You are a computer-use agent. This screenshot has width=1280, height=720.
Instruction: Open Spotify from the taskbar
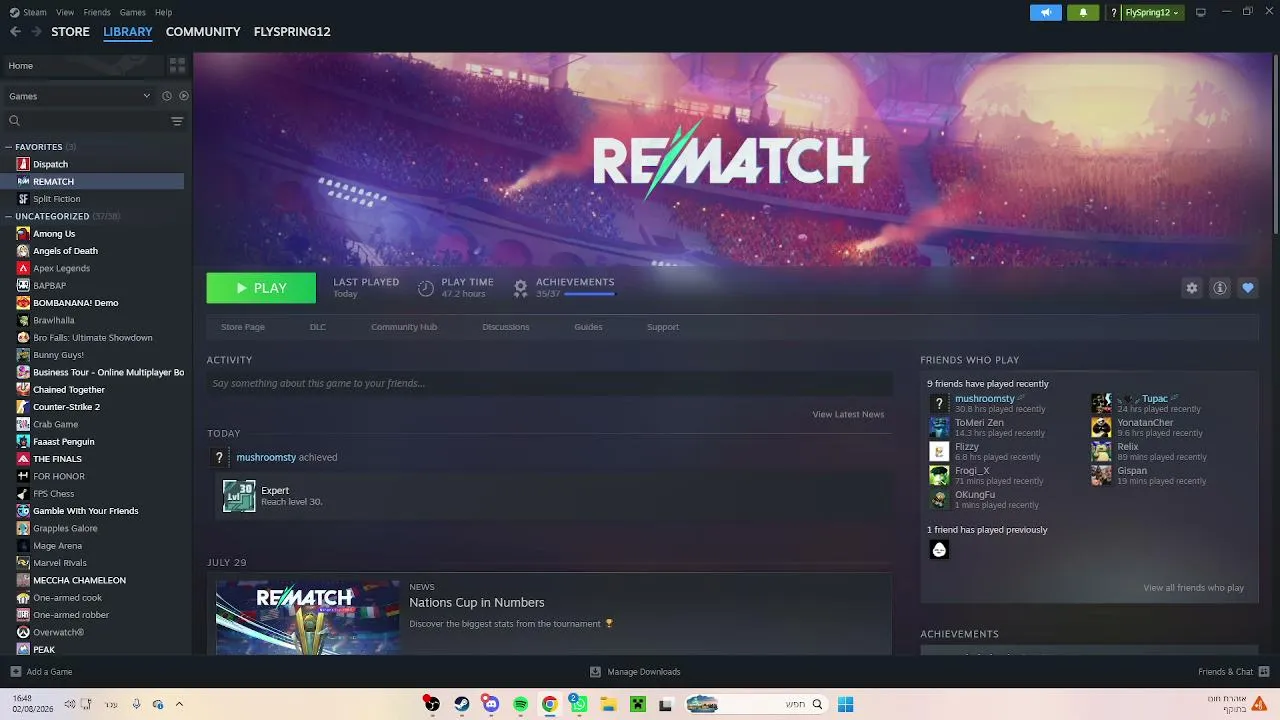tap(520, 704)
